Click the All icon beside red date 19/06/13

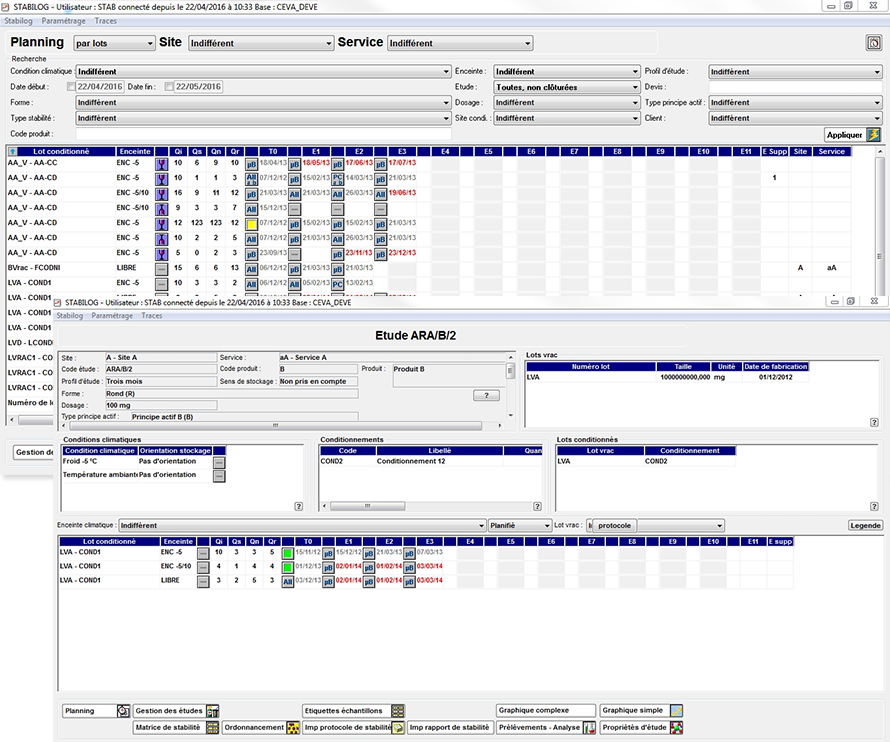[380, 194]
